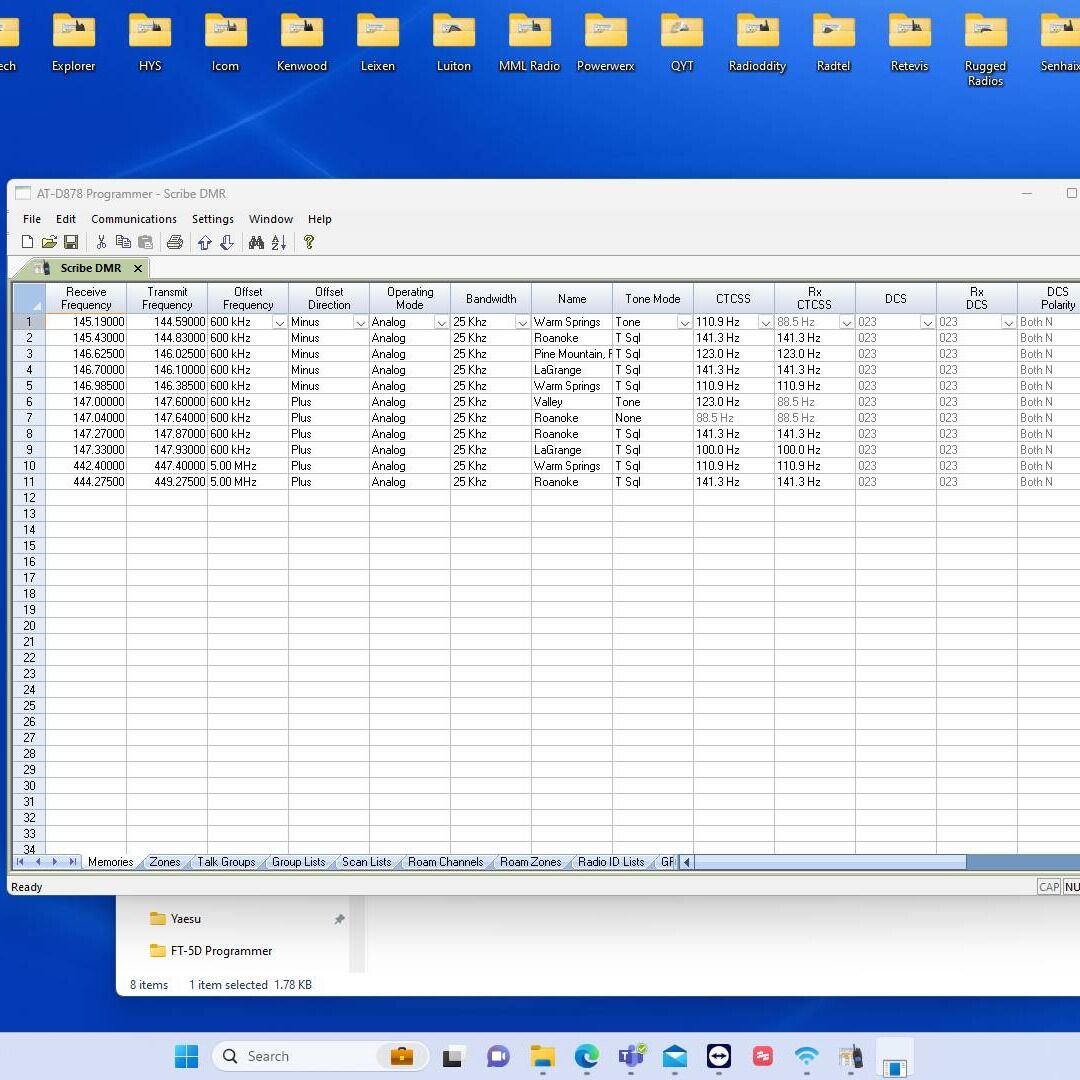Image resolution: width=1080 pixels, height=1080 pixels.
Task: Open a file using the folder icon
Action: (x=49, y=242)
